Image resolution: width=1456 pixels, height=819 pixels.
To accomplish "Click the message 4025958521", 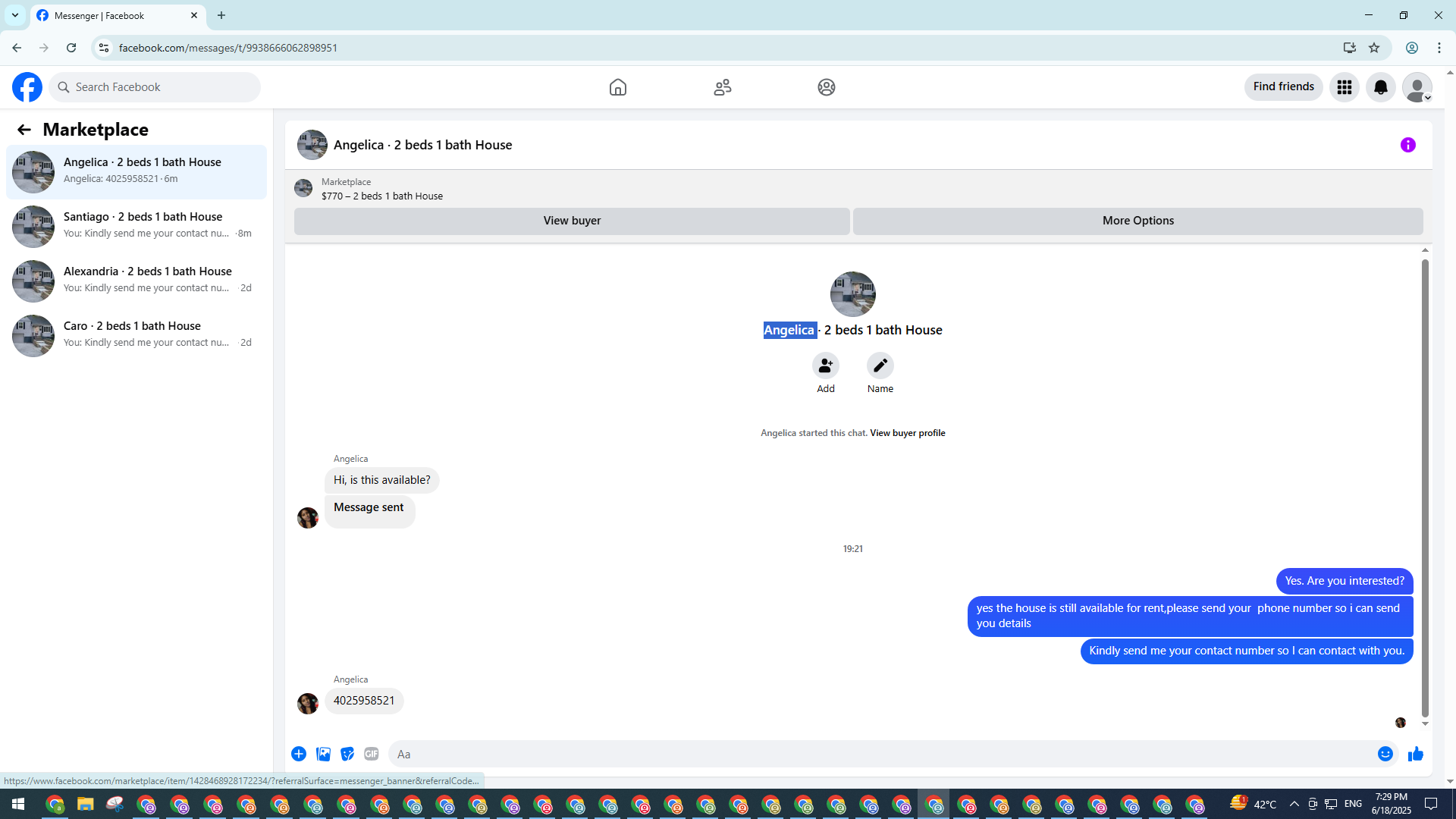I will click(x=364, y=701).
